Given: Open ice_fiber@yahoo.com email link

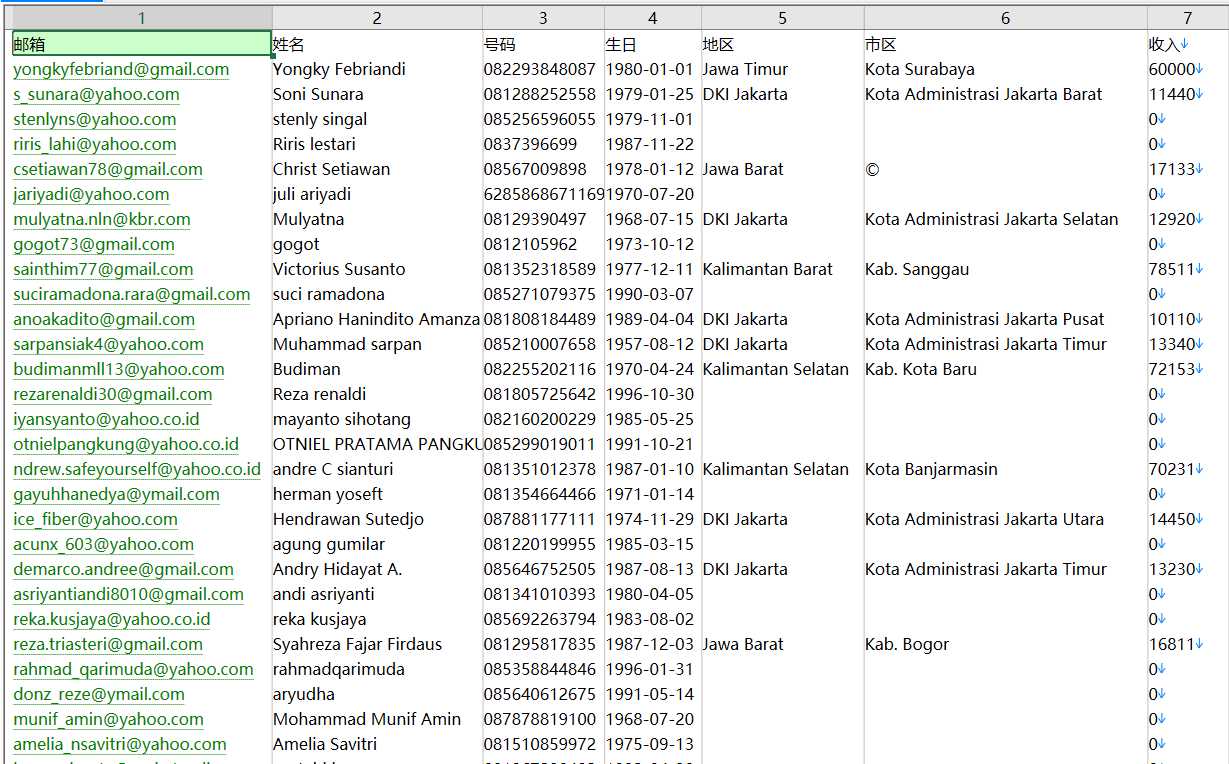Looking at the screenshot, I should 95,519.
